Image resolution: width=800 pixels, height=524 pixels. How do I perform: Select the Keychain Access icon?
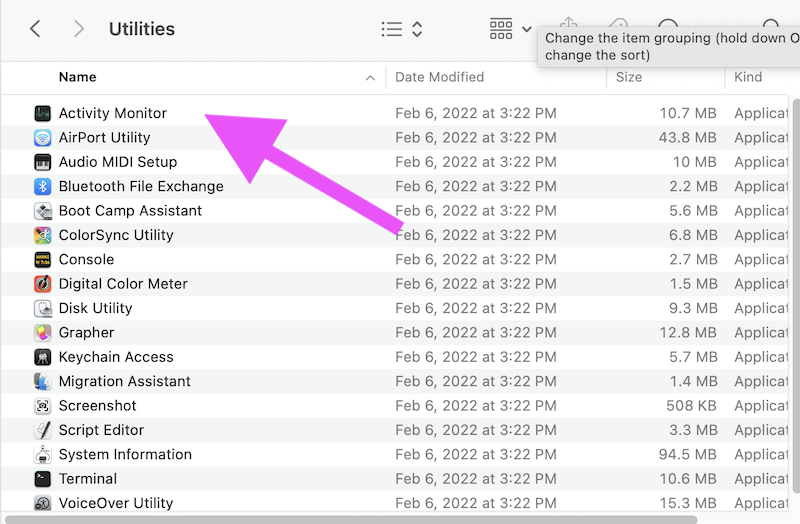point(42,357)
